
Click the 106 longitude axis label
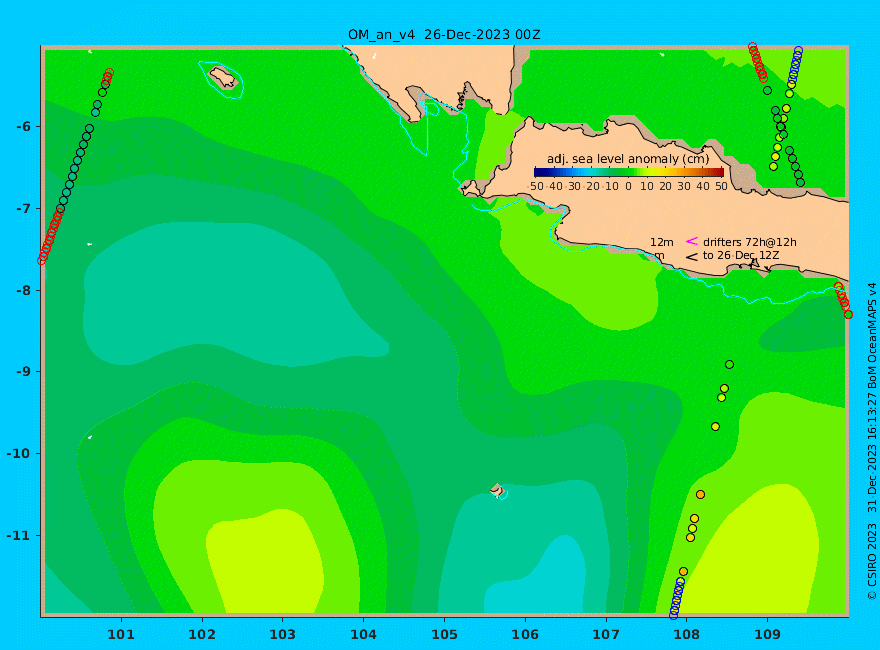tap(525, 635)
